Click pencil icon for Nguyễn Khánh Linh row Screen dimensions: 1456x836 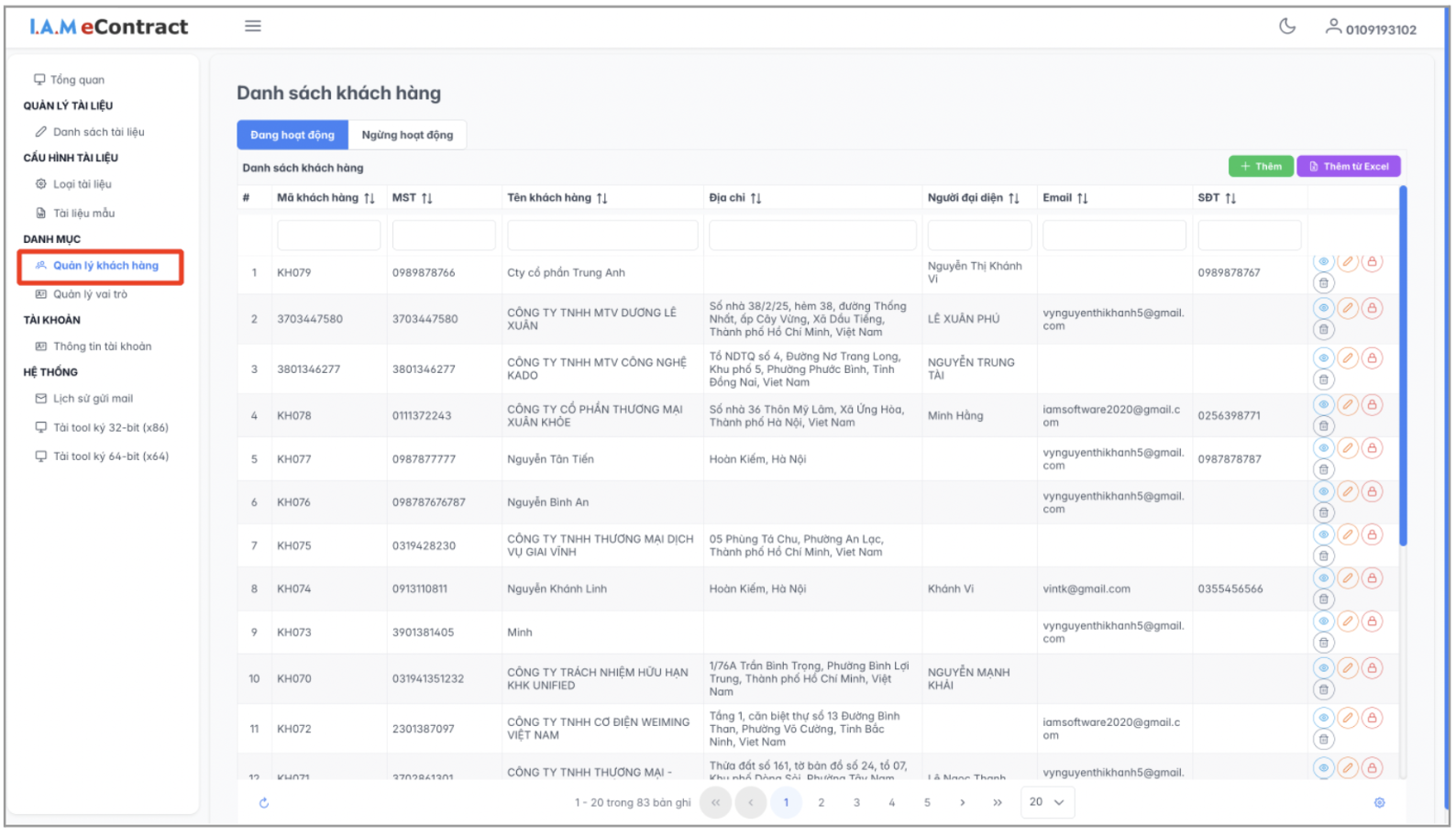tap(1347, 577)
